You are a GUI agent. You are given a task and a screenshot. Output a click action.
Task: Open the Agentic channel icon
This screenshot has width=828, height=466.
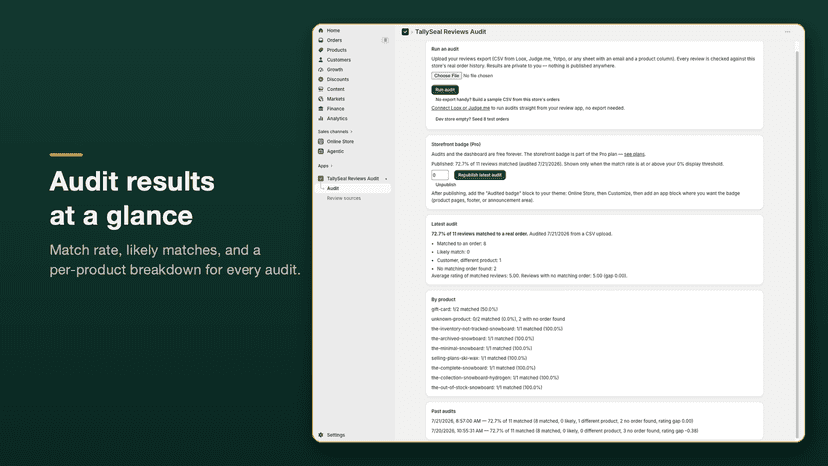click(x=321, y=151)
